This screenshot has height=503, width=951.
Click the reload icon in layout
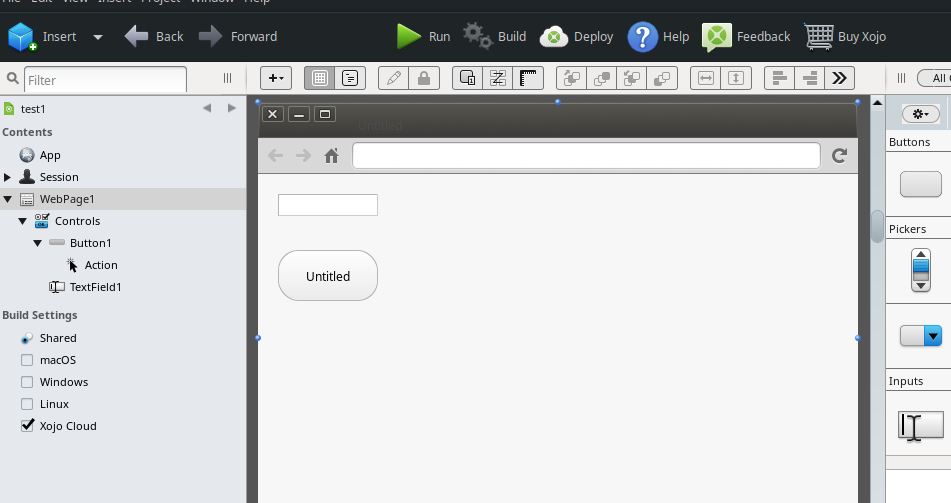point(839,156)
